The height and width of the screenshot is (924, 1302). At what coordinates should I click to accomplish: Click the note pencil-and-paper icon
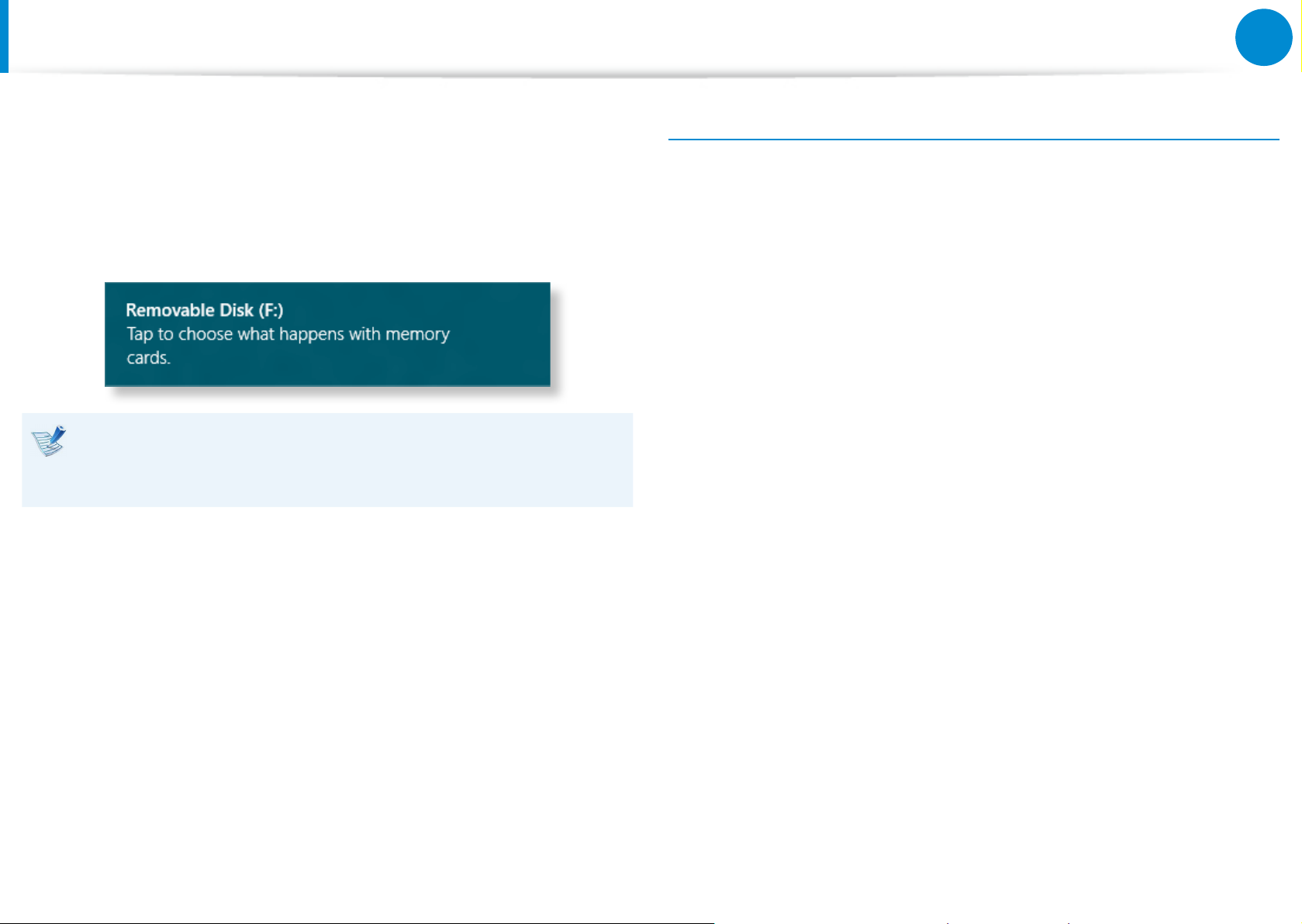(49, 440)
